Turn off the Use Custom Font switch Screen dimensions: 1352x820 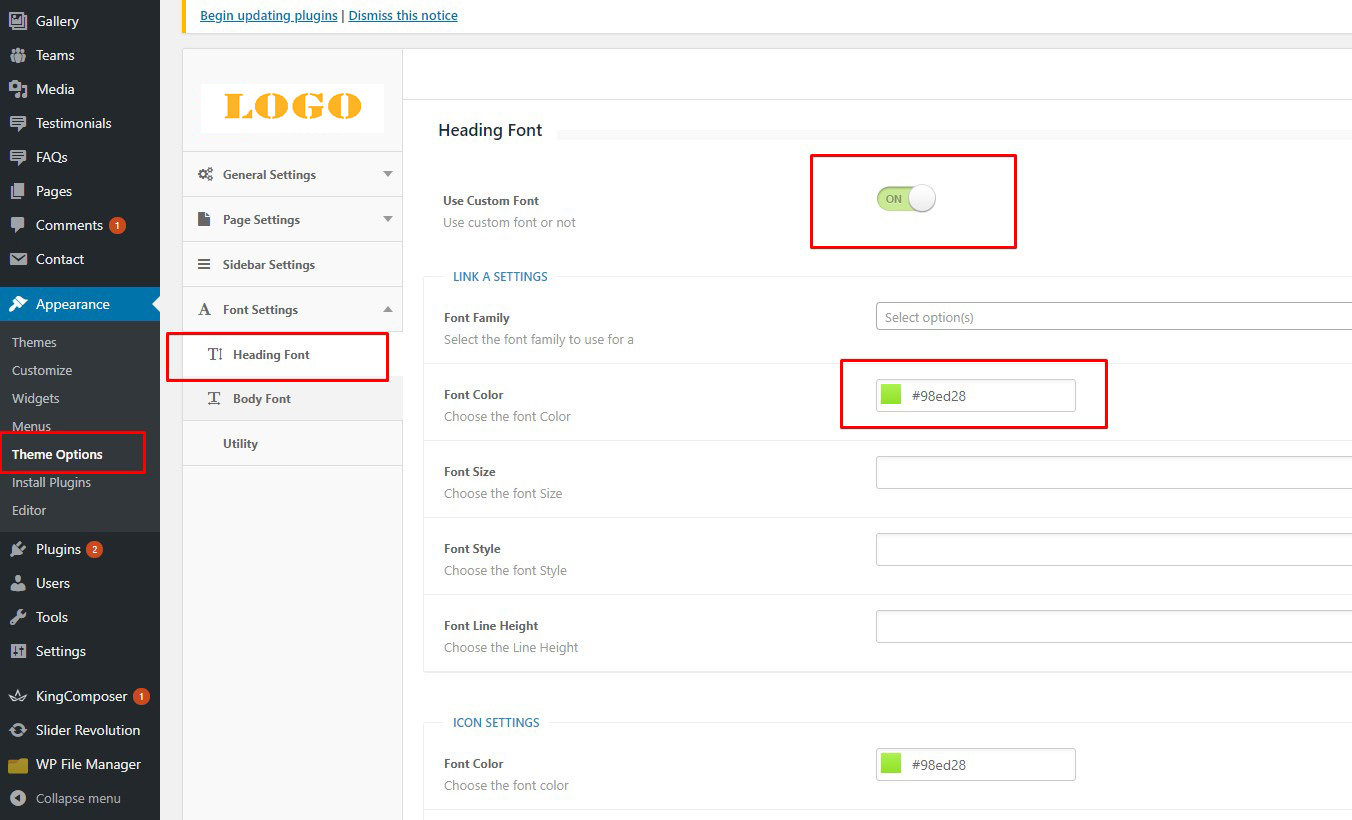point(906,199)
